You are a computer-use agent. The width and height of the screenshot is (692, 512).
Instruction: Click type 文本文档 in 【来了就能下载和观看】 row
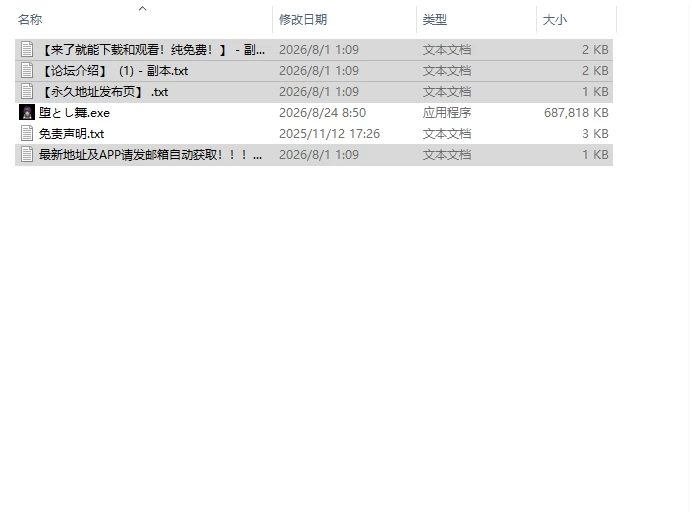point(447,49)
